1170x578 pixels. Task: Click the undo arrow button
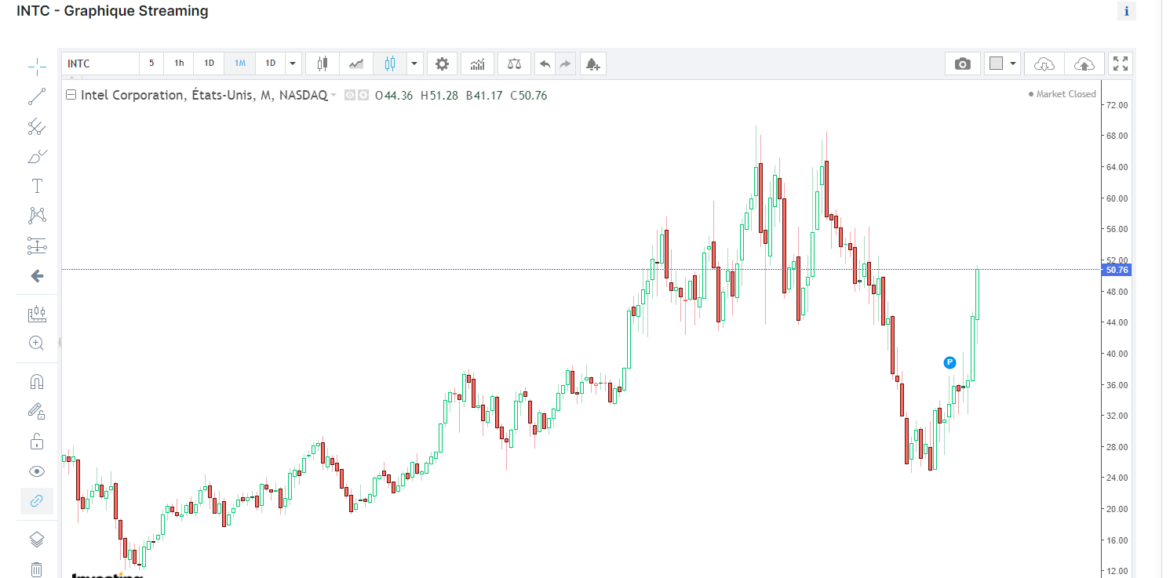tap(544, 64)
